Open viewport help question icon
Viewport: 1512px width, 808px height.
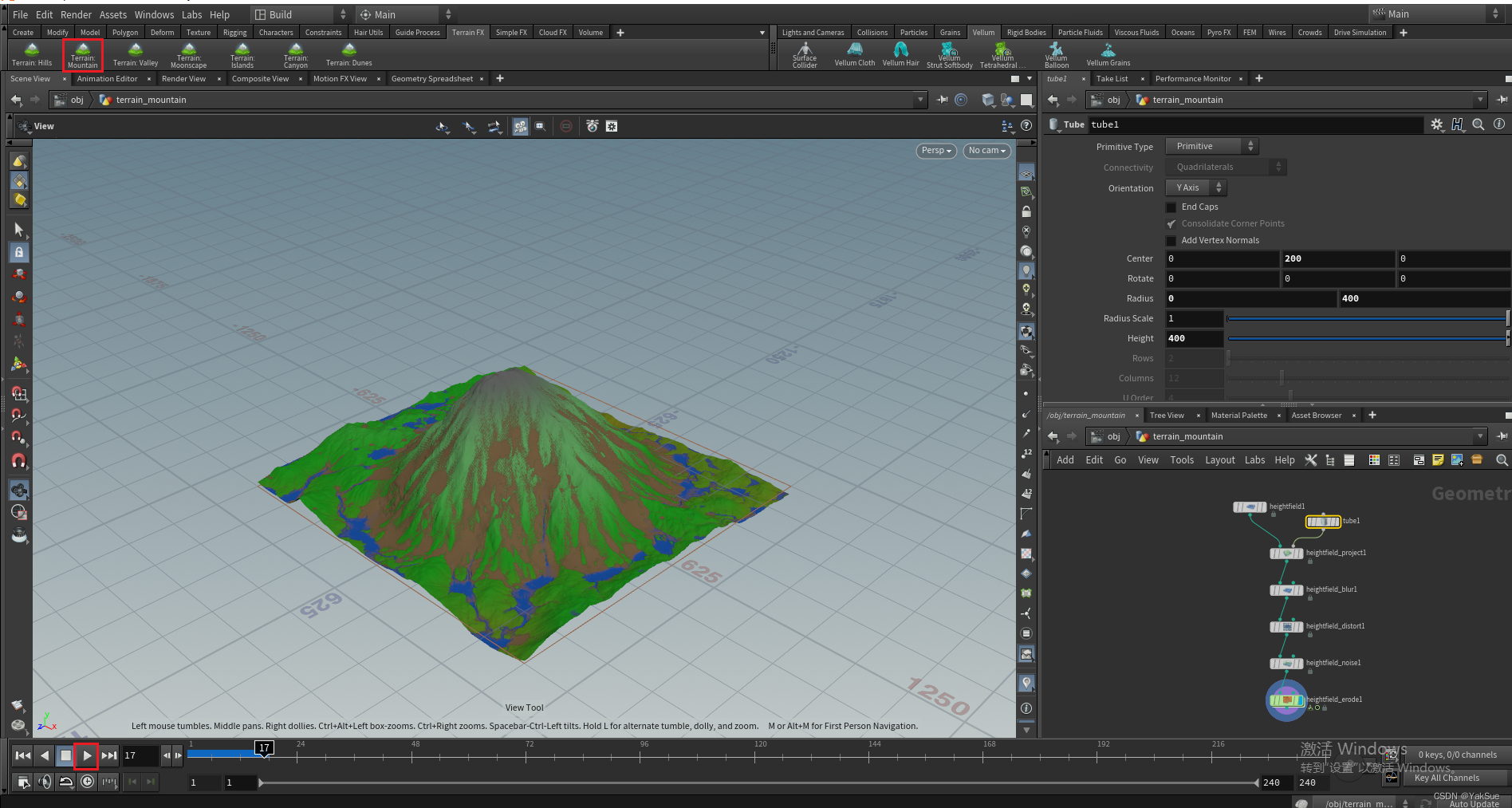click(1026, 125)
